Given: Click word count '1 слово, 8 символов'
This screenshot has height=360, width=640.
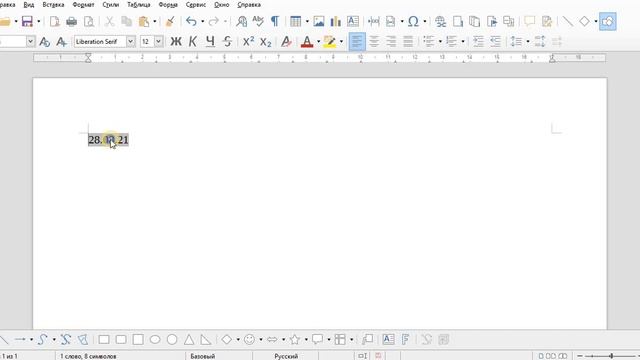Looking at the screenshot, I should pos(88,356).
